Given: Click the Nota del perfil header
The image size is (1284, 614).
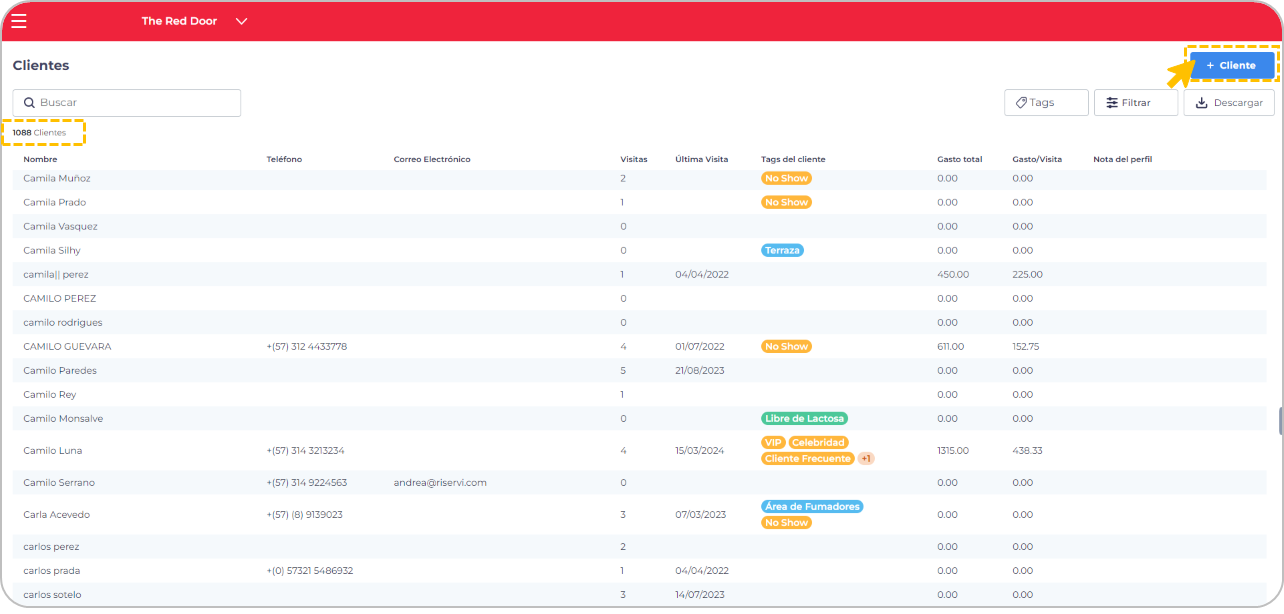Looking at the screenshot, I should click(x=1123, y=159).
